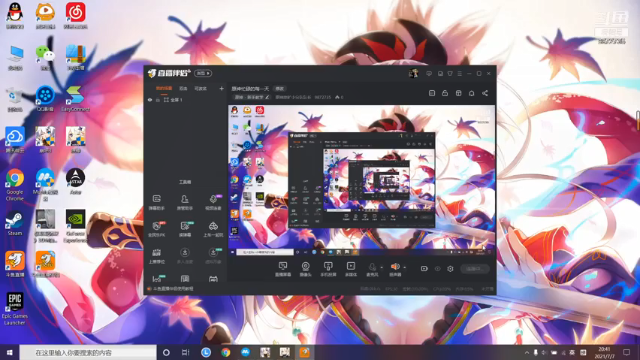The image size is (640, 360).
Task: Click the start streaming button
Action: click(x=475, y=269)
